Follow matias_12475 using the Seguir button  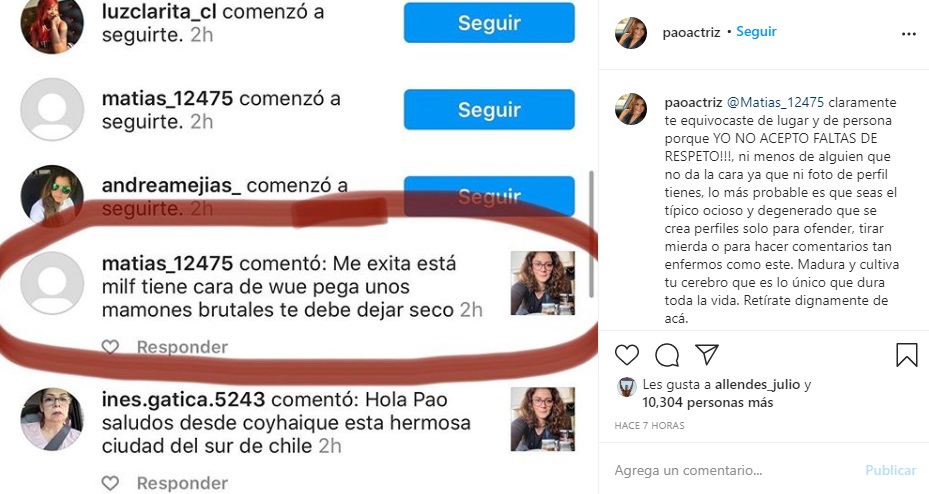(x=489, y=110)
